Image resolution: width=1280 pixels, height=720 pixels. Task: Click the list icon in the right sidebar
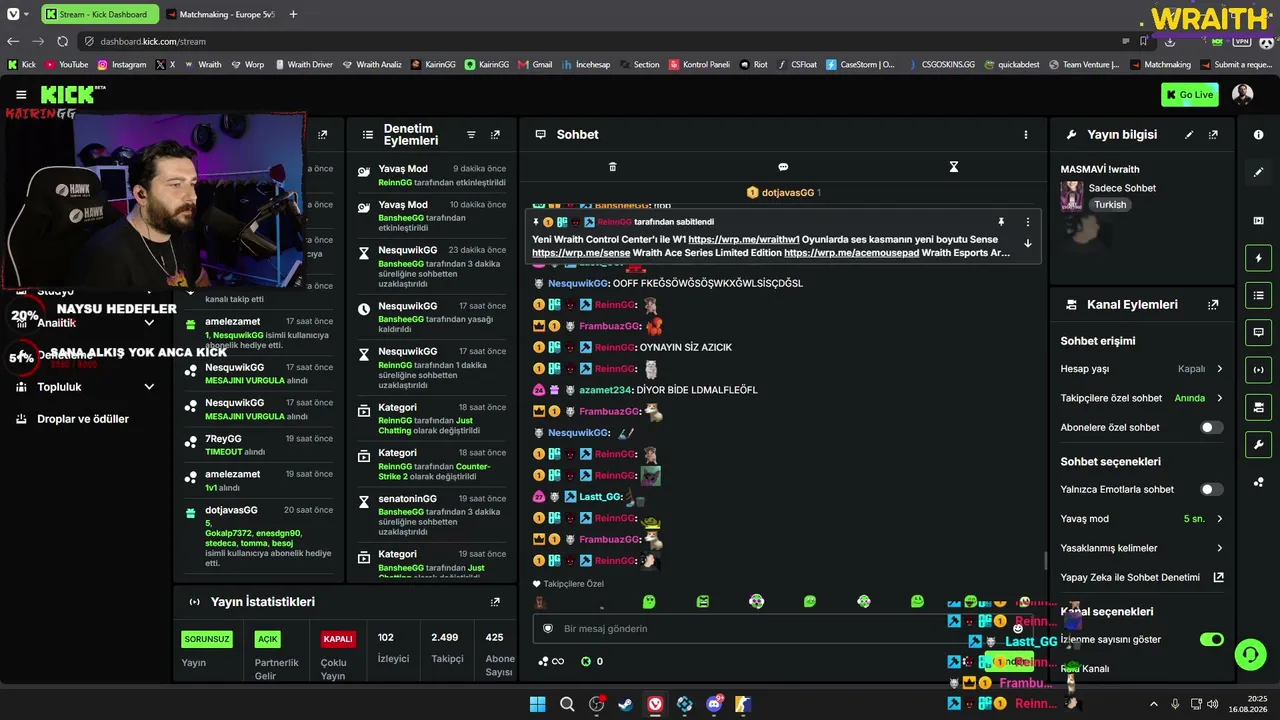[x=1258, y=295]
